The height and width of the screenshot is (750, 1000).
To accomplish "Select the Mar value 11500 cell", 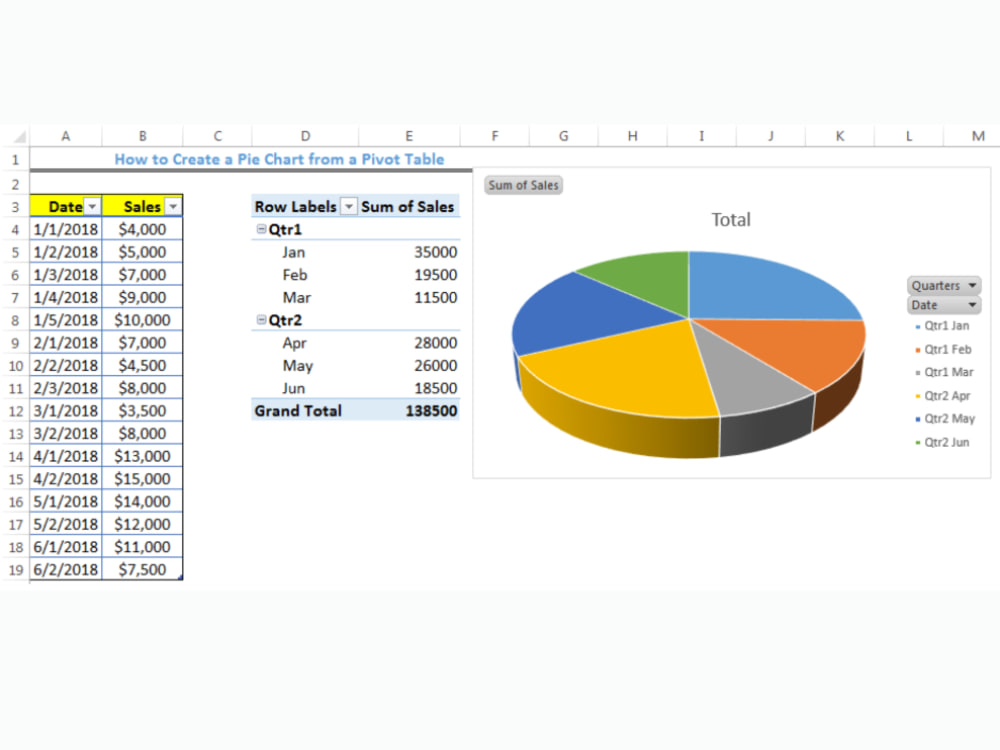I will tap(409, 297).
